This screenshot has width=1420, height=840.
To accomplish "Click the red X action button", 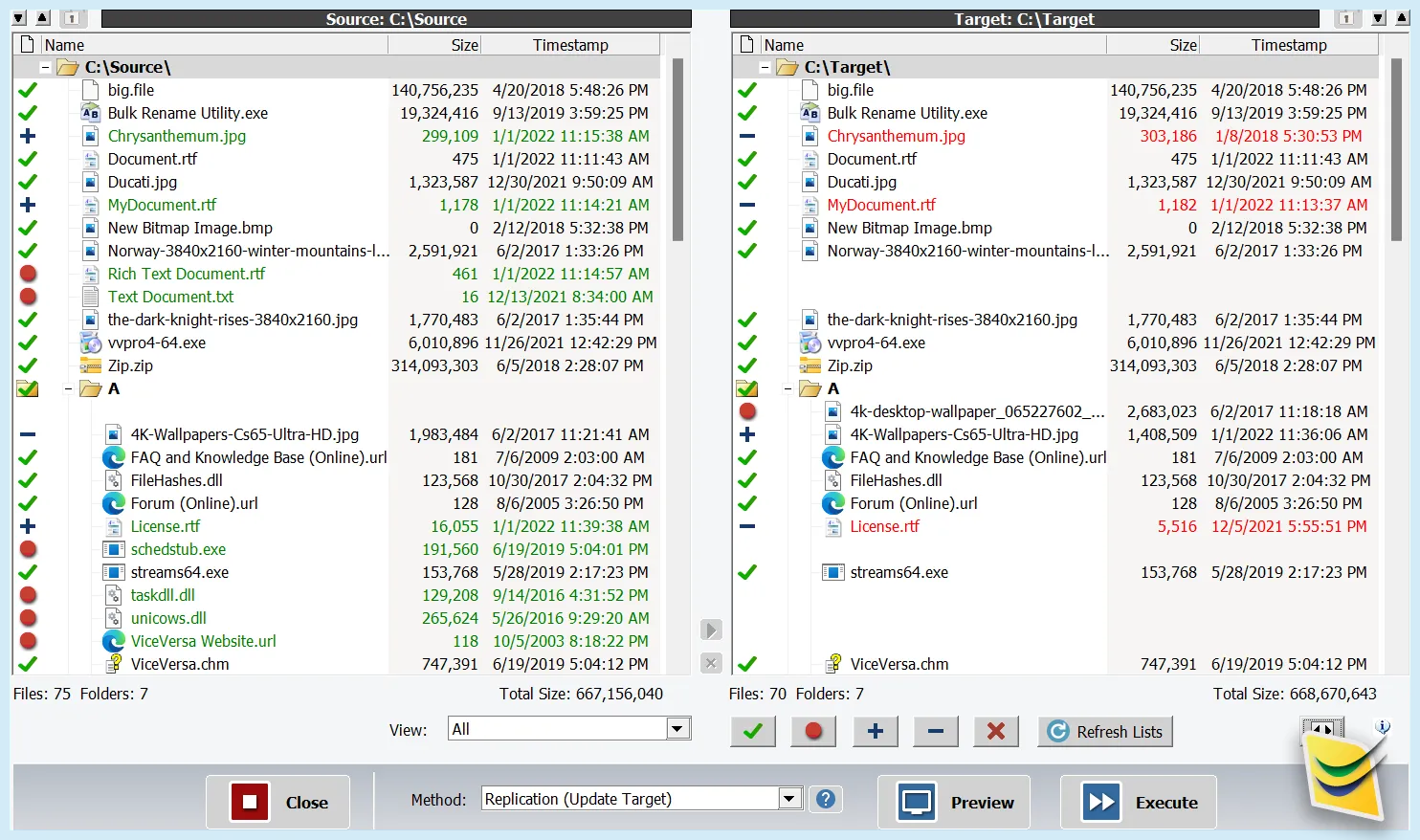I will (996, 732).
